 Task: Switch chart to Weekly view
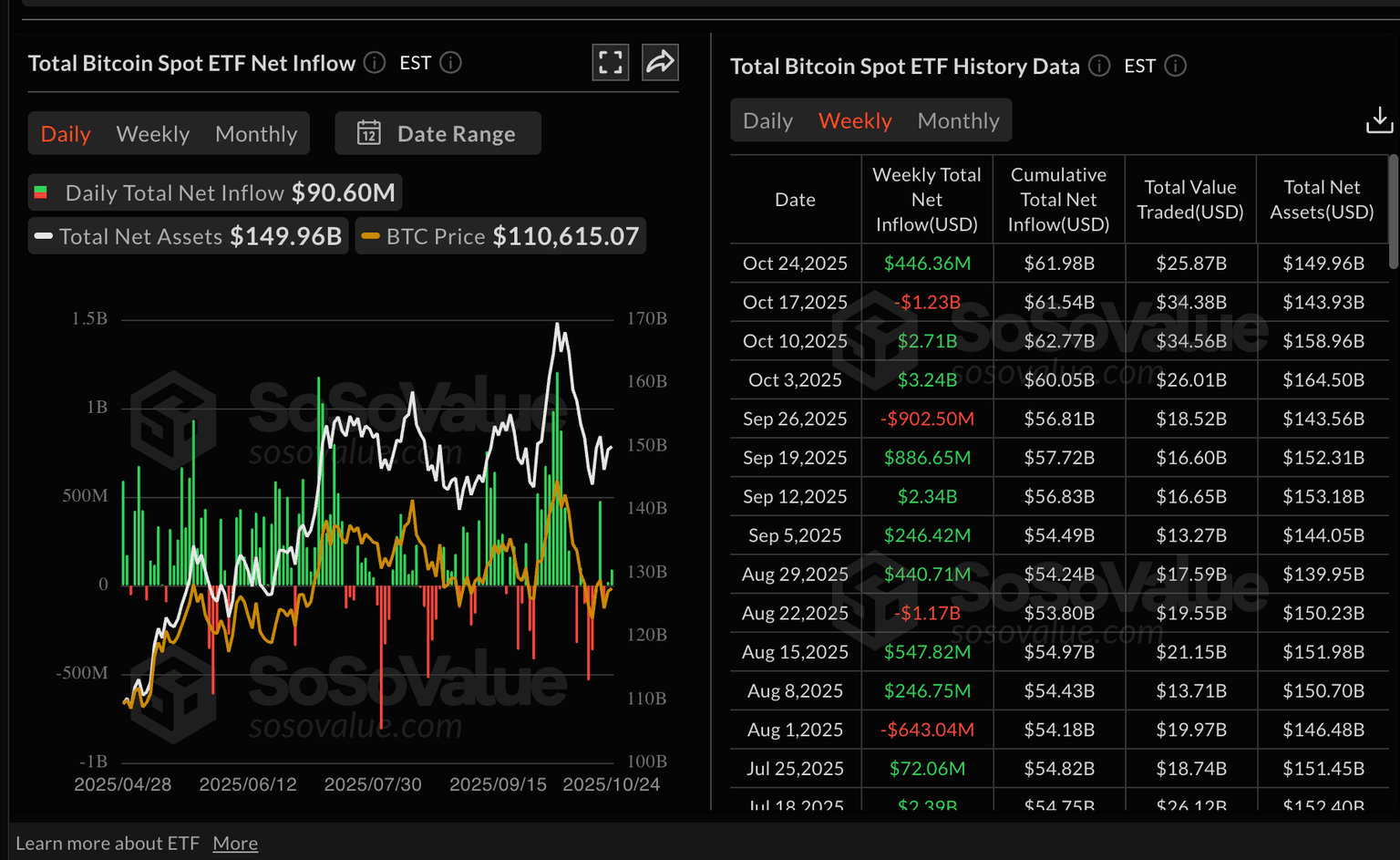point(153,134)
